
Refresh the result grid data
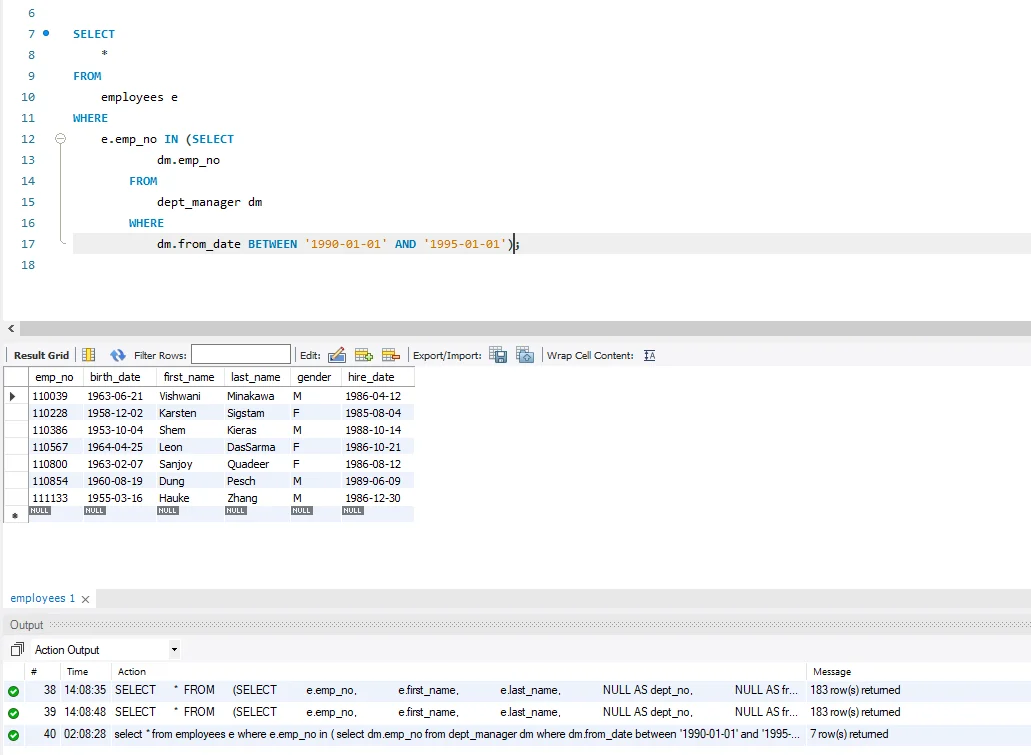[118, 355]
